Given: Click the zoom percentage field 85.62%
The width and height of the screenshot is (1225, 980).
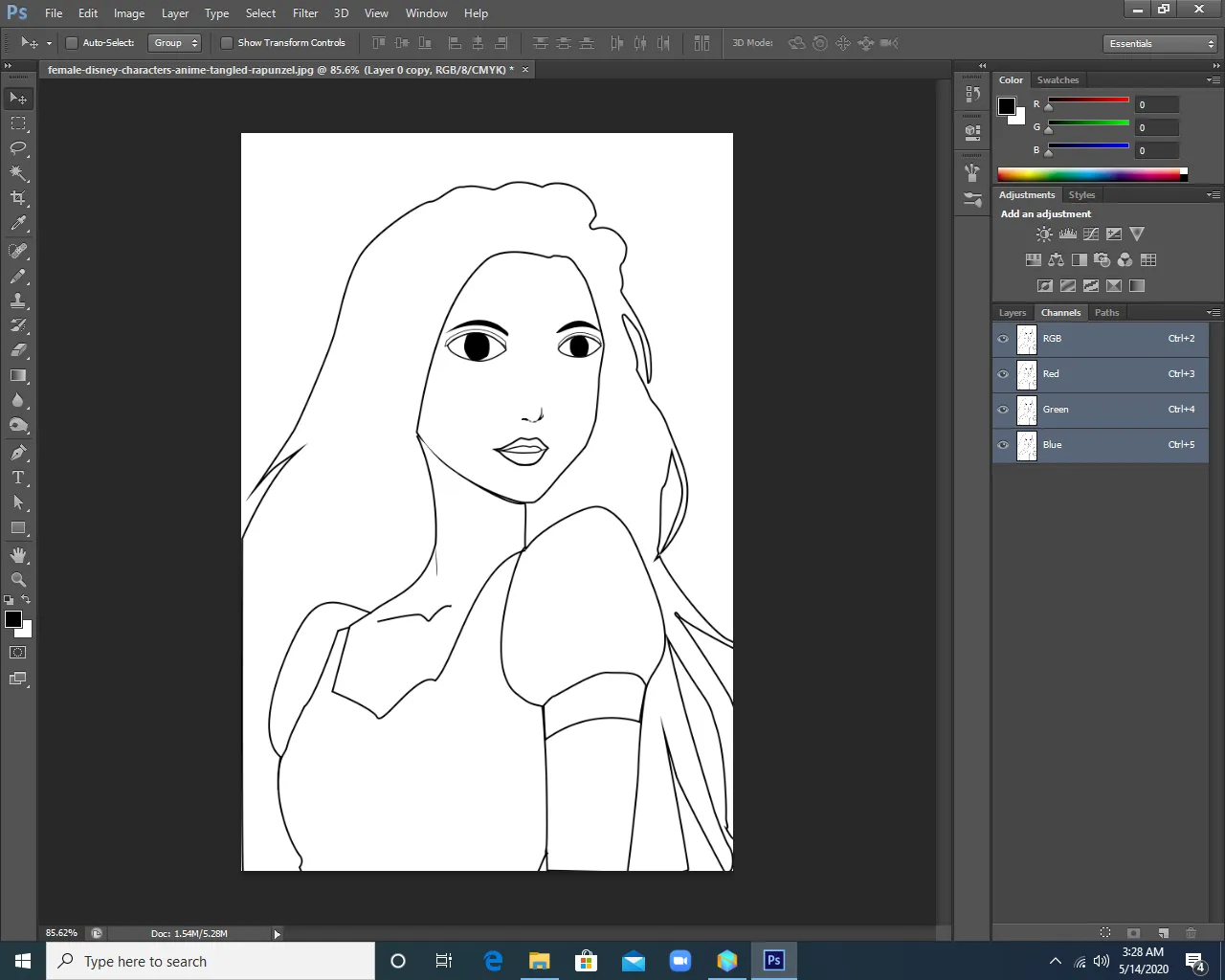Looking at the screenshot, I should point(62,933).
